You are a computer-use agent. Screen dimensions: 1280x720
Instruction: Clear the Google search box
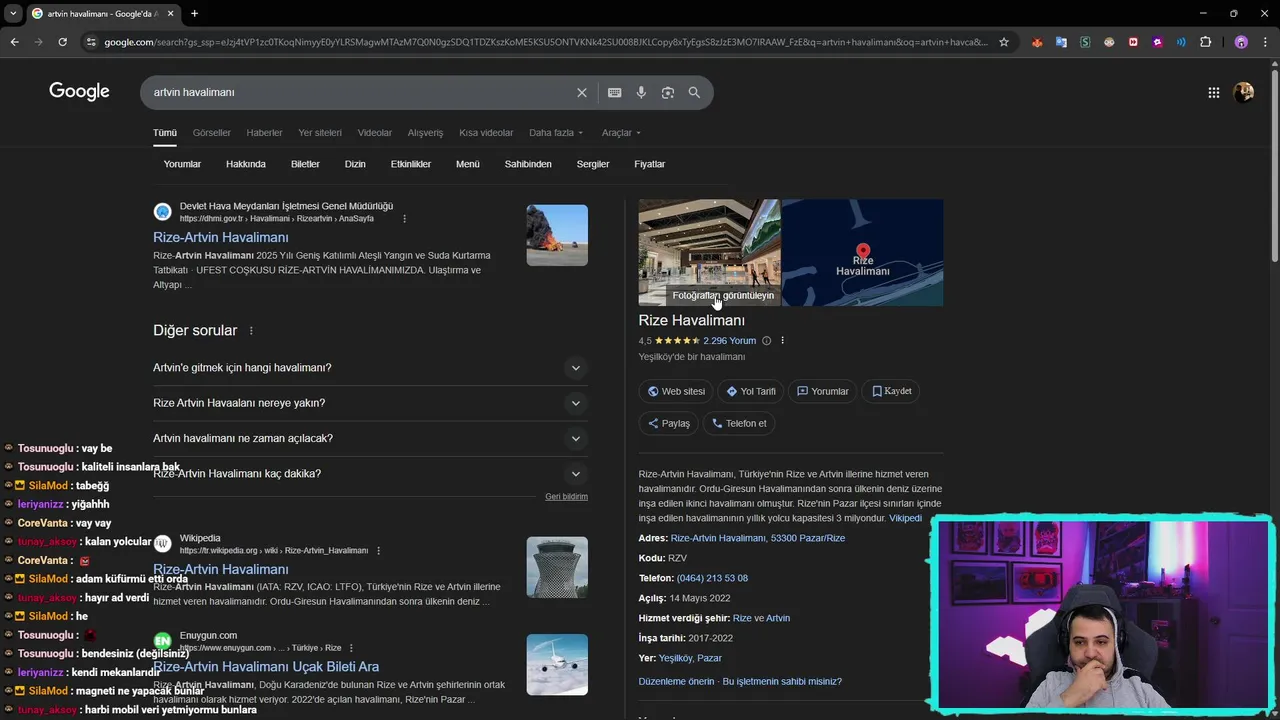click(581, 92)
